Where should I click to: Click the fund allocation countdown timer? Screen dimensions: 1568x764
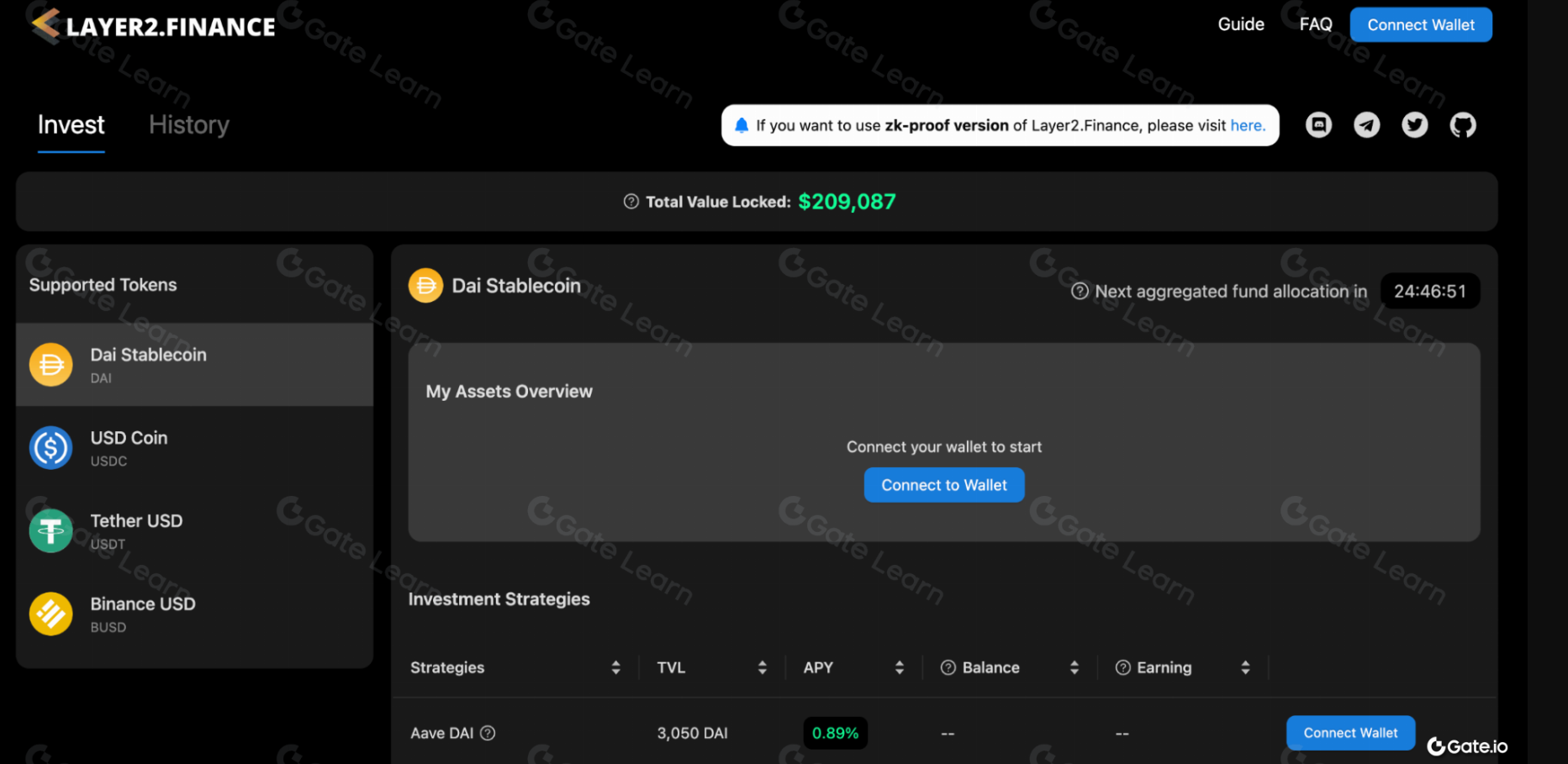[1429, 291]
